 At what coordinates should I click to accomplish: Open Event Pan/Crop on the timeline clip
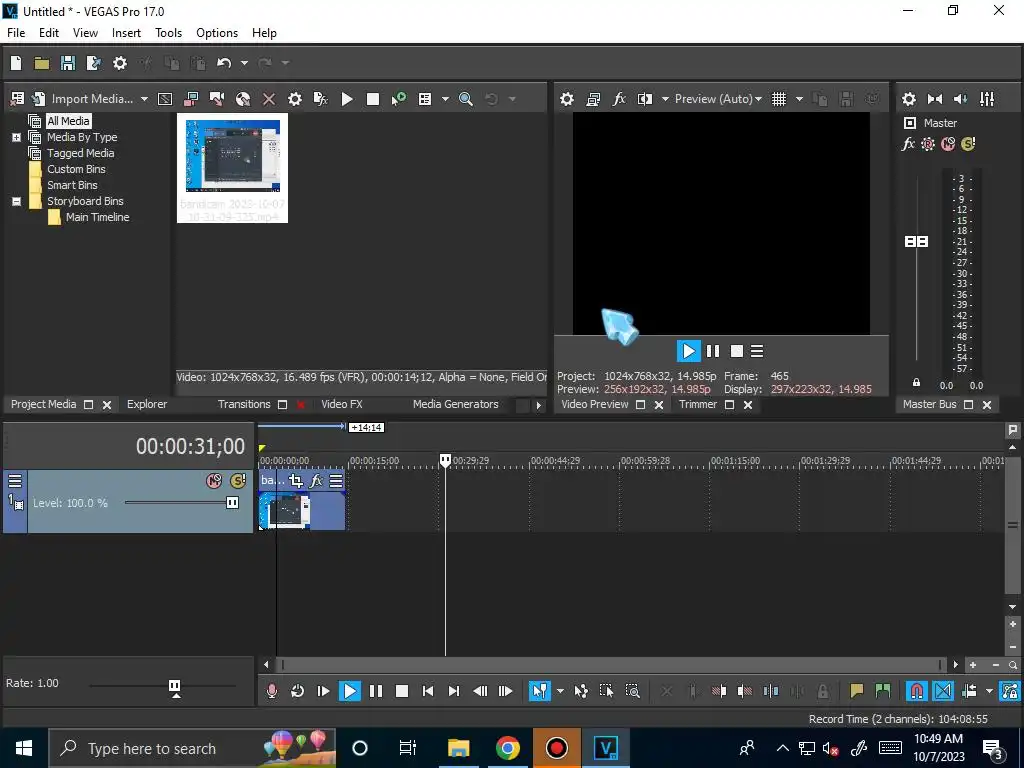[x=296, y=481]
